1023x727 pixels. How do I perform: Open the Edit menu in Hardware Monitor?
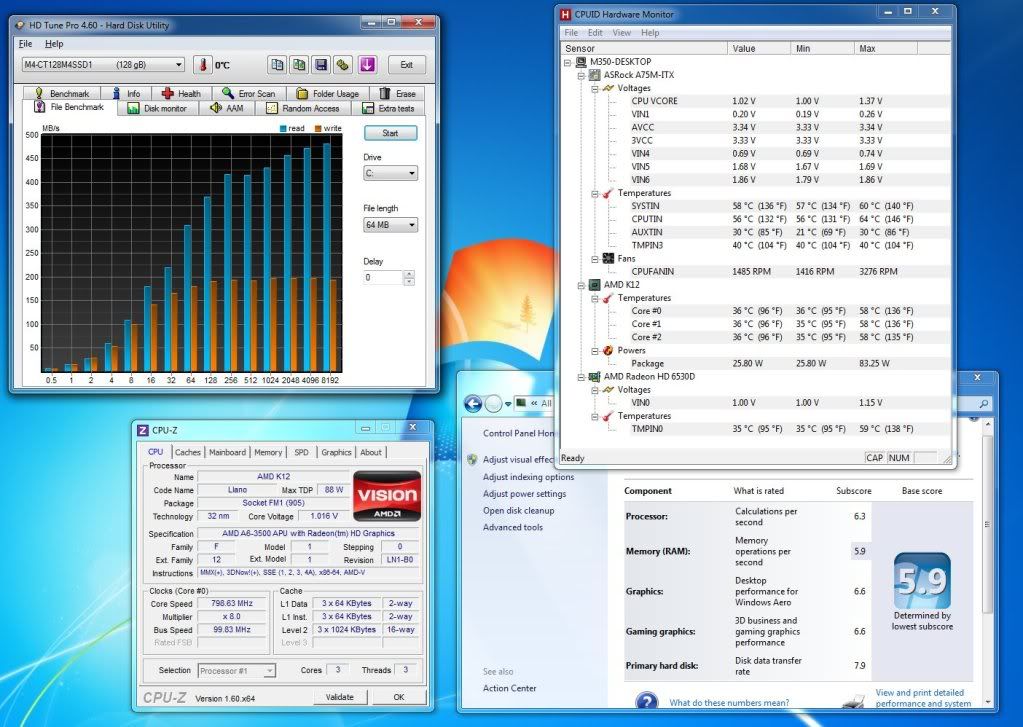[595, 33]
